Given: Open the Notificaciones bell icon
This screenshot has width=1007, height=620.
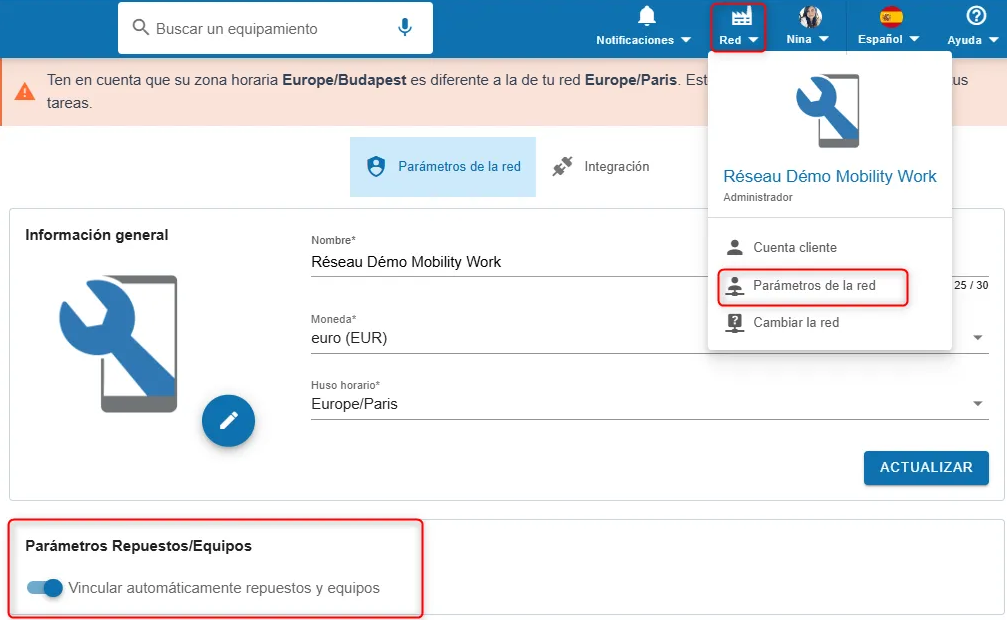Looking at the screenshot, I should [647, 16].
